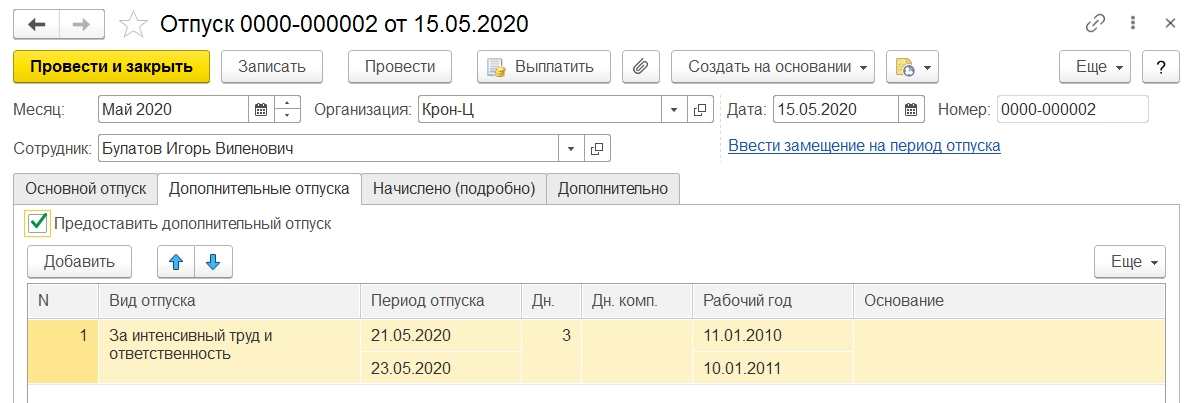
Task: Open Создать на основании dropdown
Action: 772,67
